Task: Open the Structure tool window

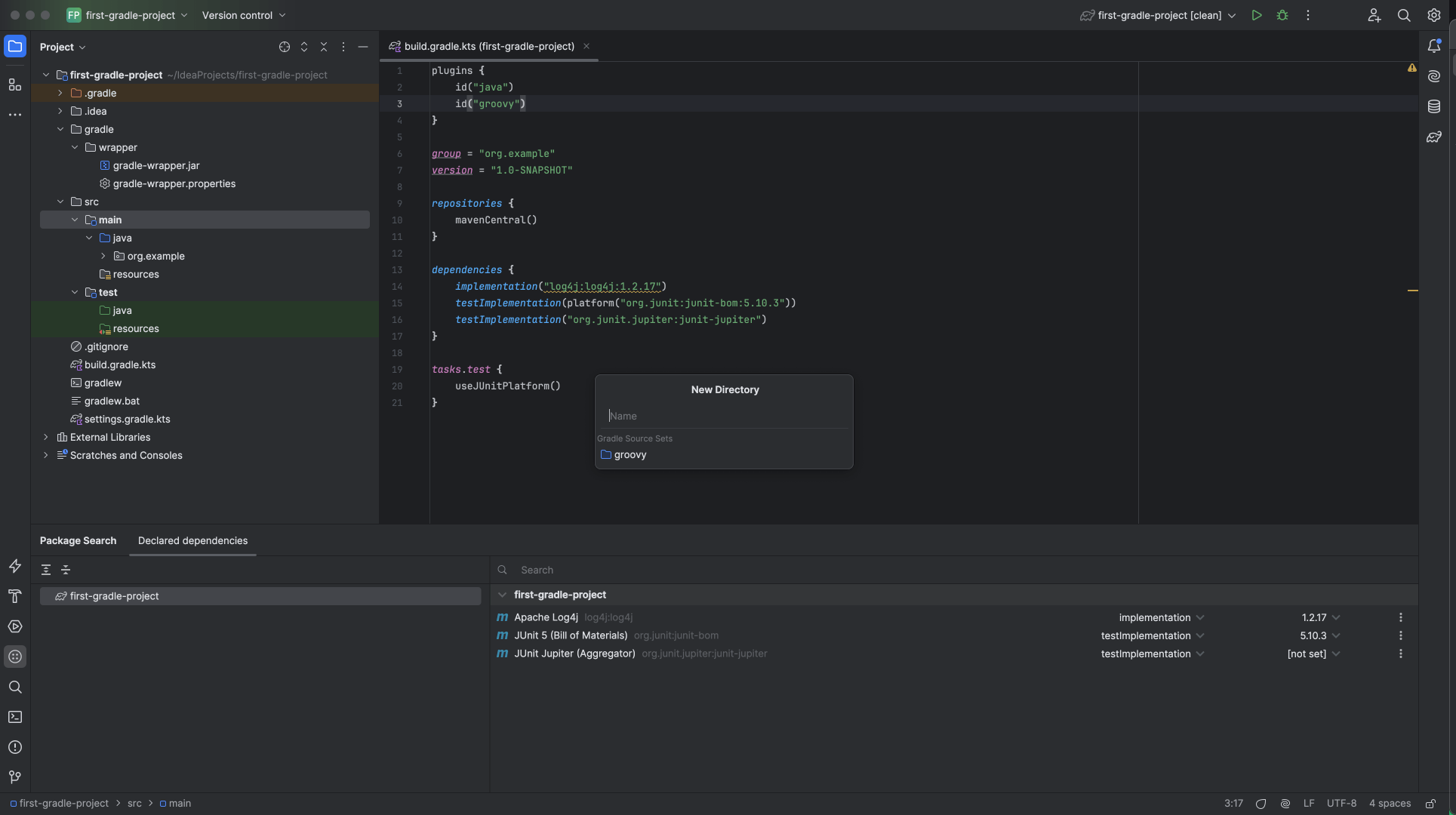Action: click(x=15, y=85)
